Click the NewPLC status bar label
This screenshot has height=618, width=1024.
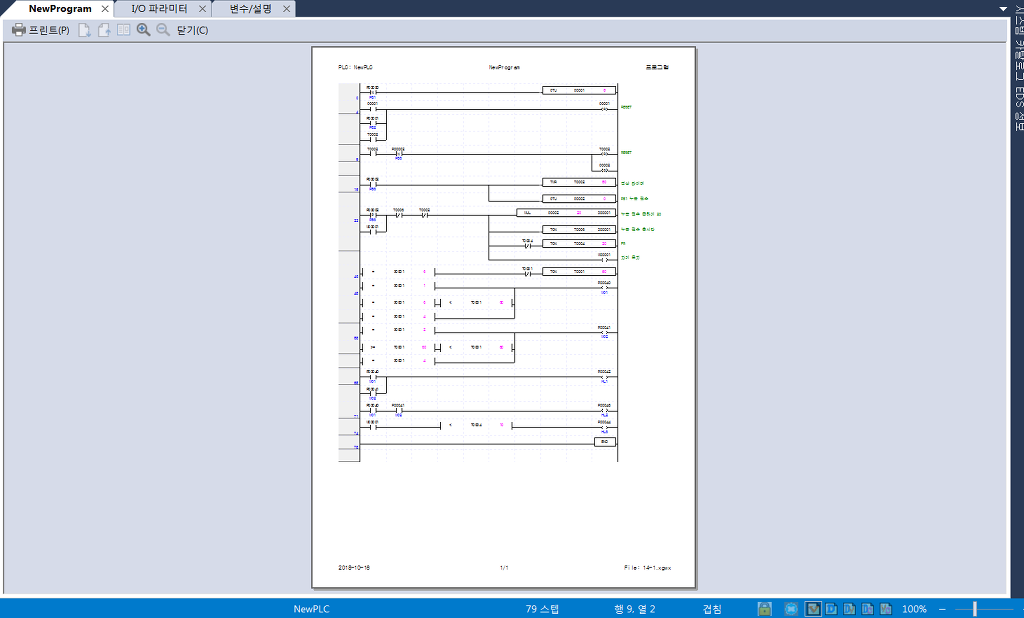coord(312,609)
